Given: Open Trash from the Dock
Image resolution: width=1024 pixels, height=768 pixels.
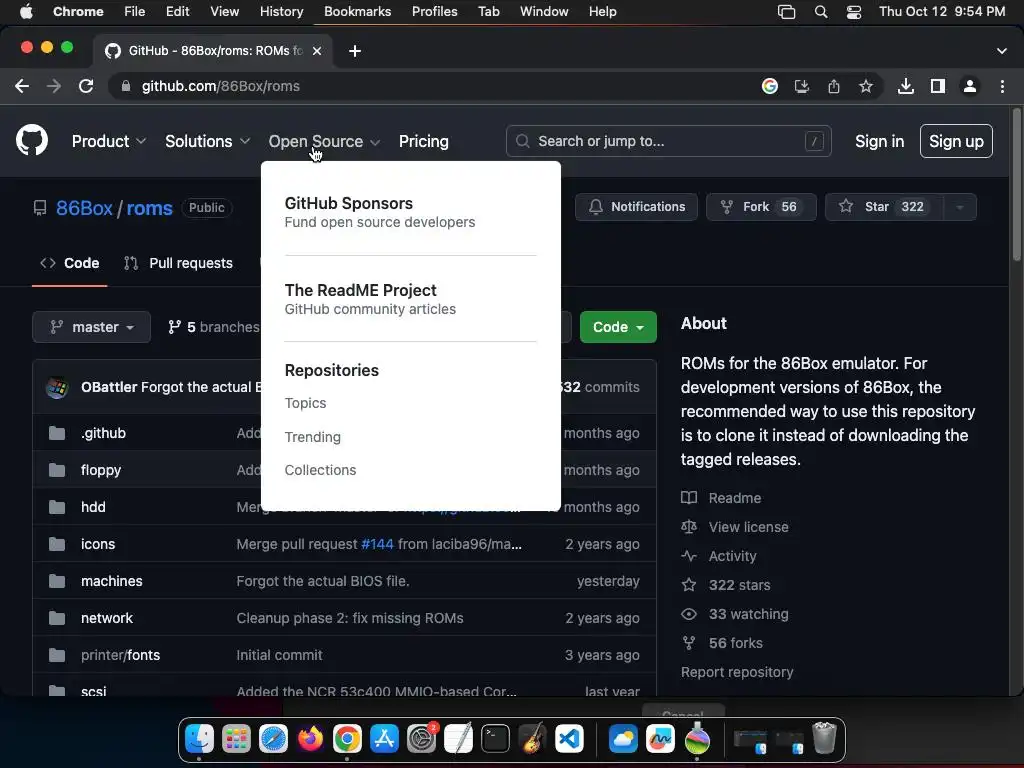Looking at the screenshot, I should [824, 738].
